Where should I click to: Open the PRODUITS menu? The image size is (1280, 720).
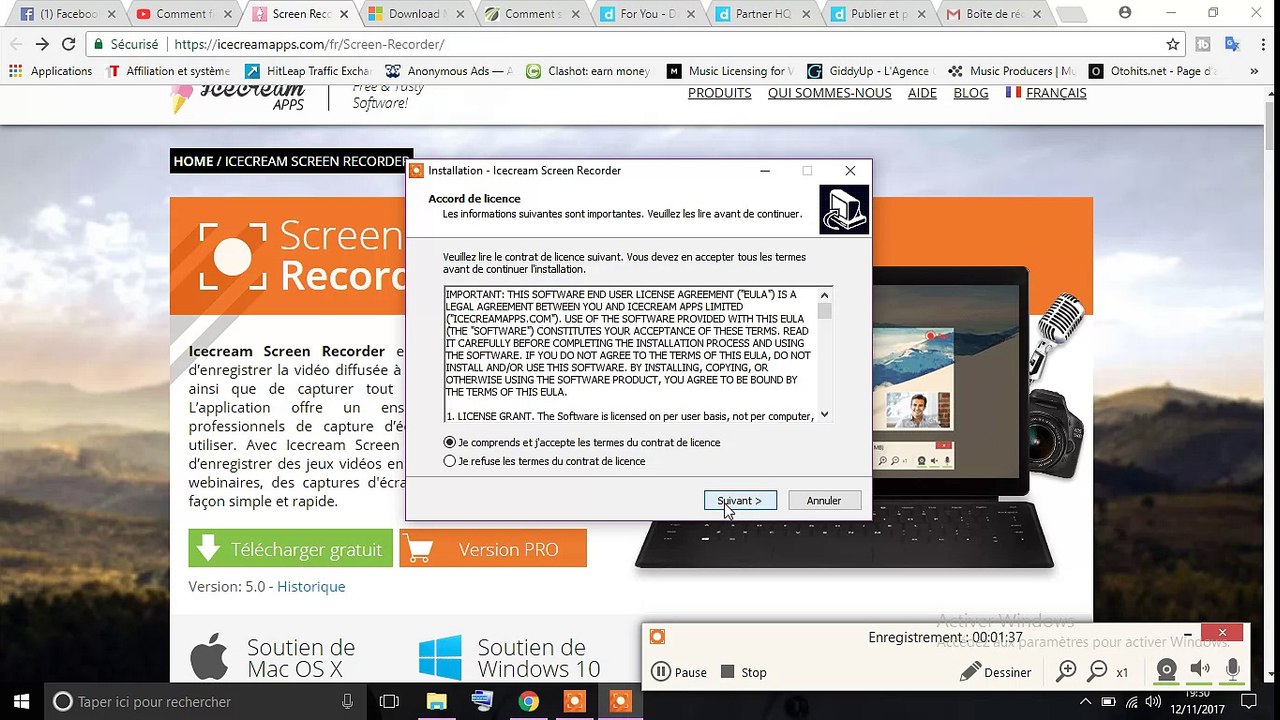pos(719,93)
